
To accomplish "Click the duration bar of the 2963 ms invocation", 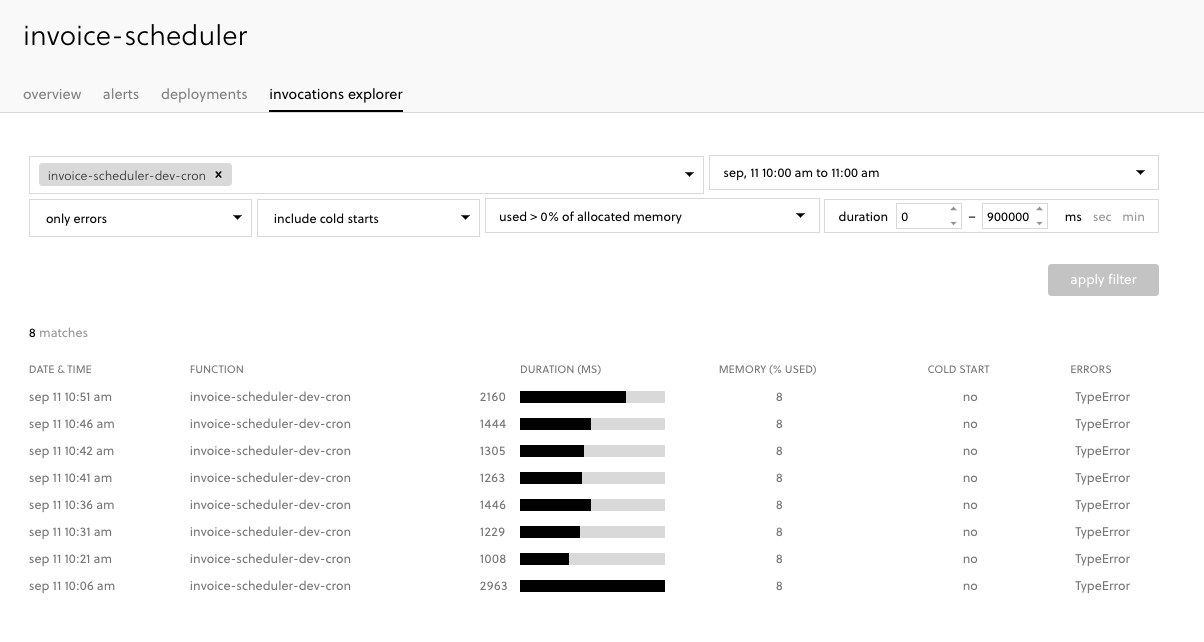I will (x=592, y=586).
